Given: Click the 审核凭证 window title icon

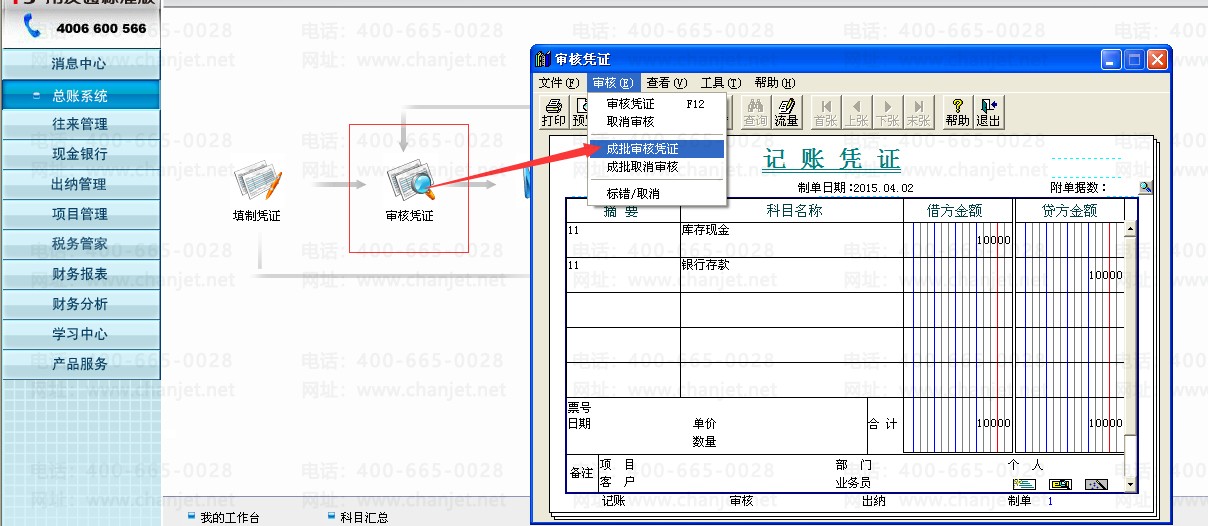Looking at the screenshot, I should pos(543,60).
